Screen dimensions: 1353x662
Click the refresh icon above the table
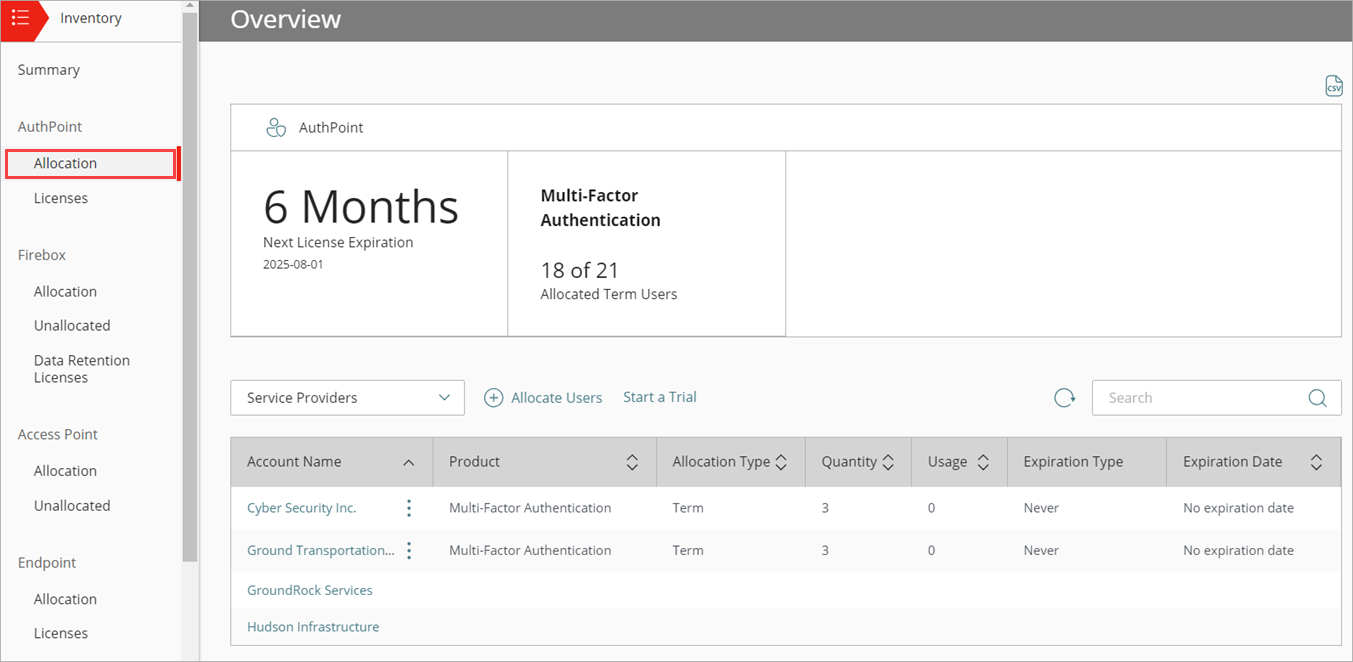(1064, 397)
